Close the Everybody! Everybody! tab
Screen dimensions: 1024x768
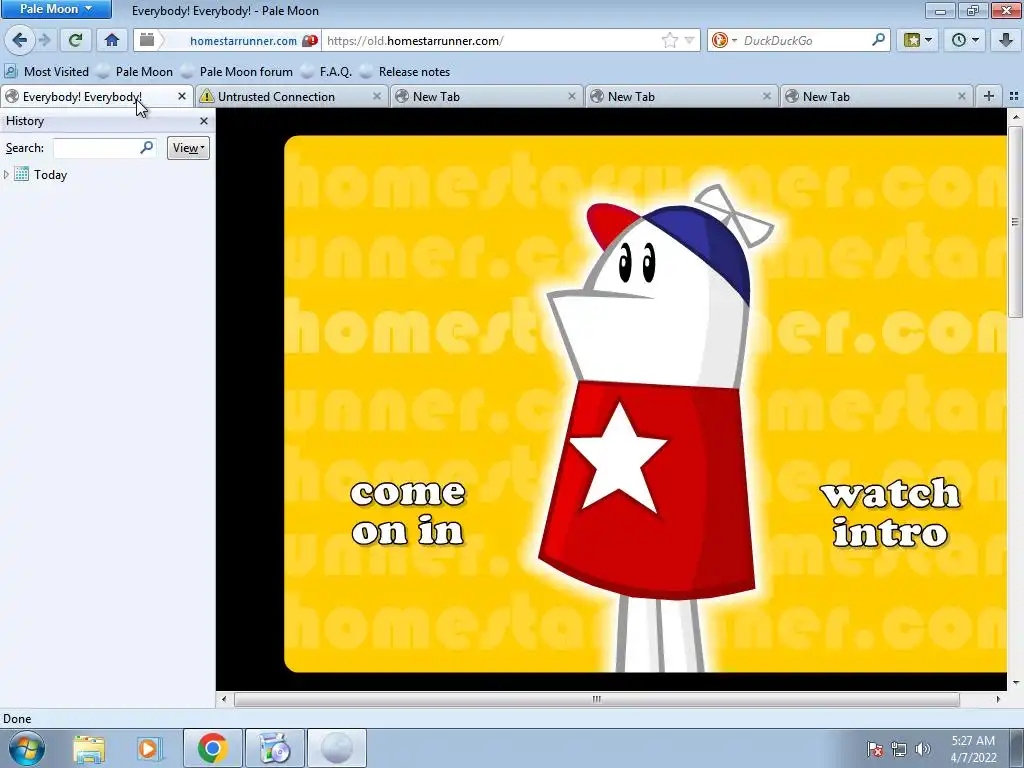coord(182,96)
